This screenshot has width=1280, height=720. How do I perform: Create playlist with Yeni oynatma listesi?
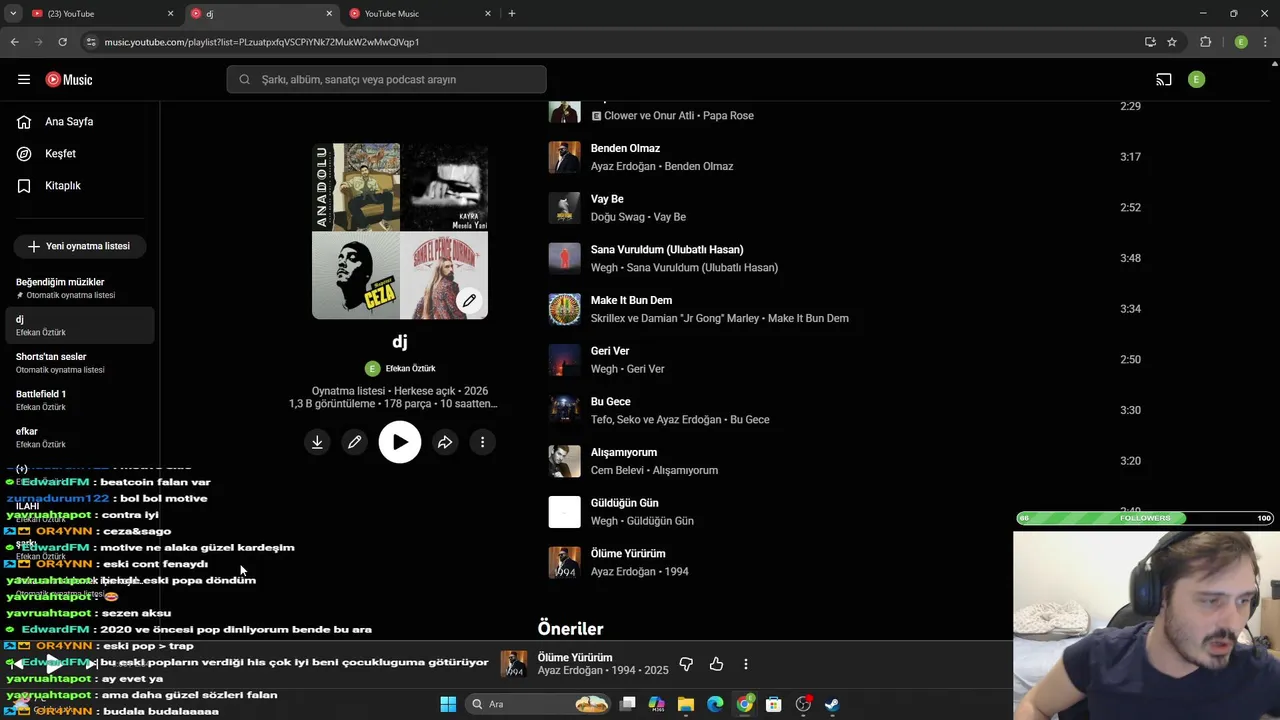click(x=80, y=246)
